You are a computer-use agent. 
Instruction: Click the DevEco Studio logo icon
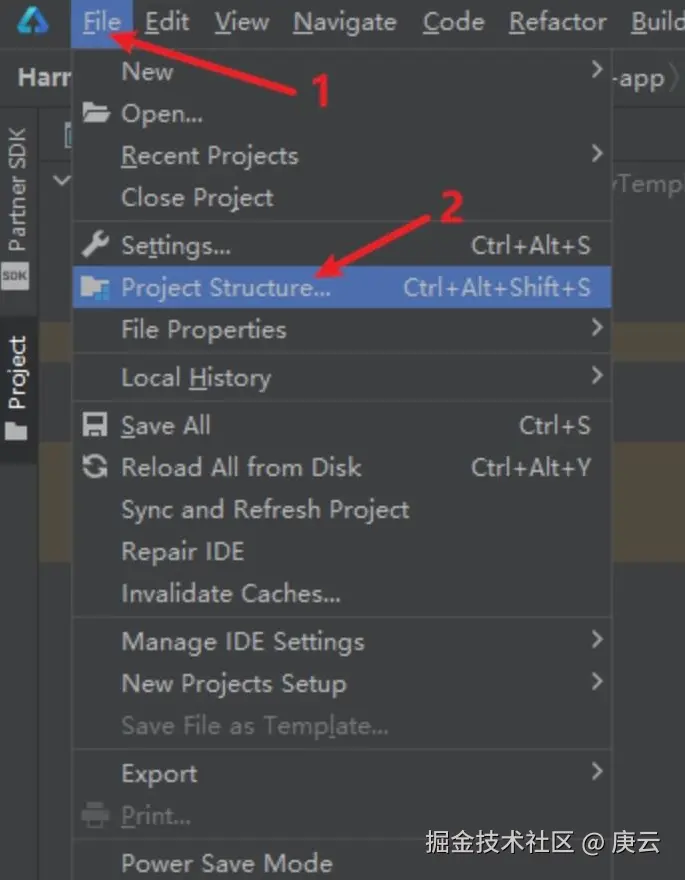point(33,21)
